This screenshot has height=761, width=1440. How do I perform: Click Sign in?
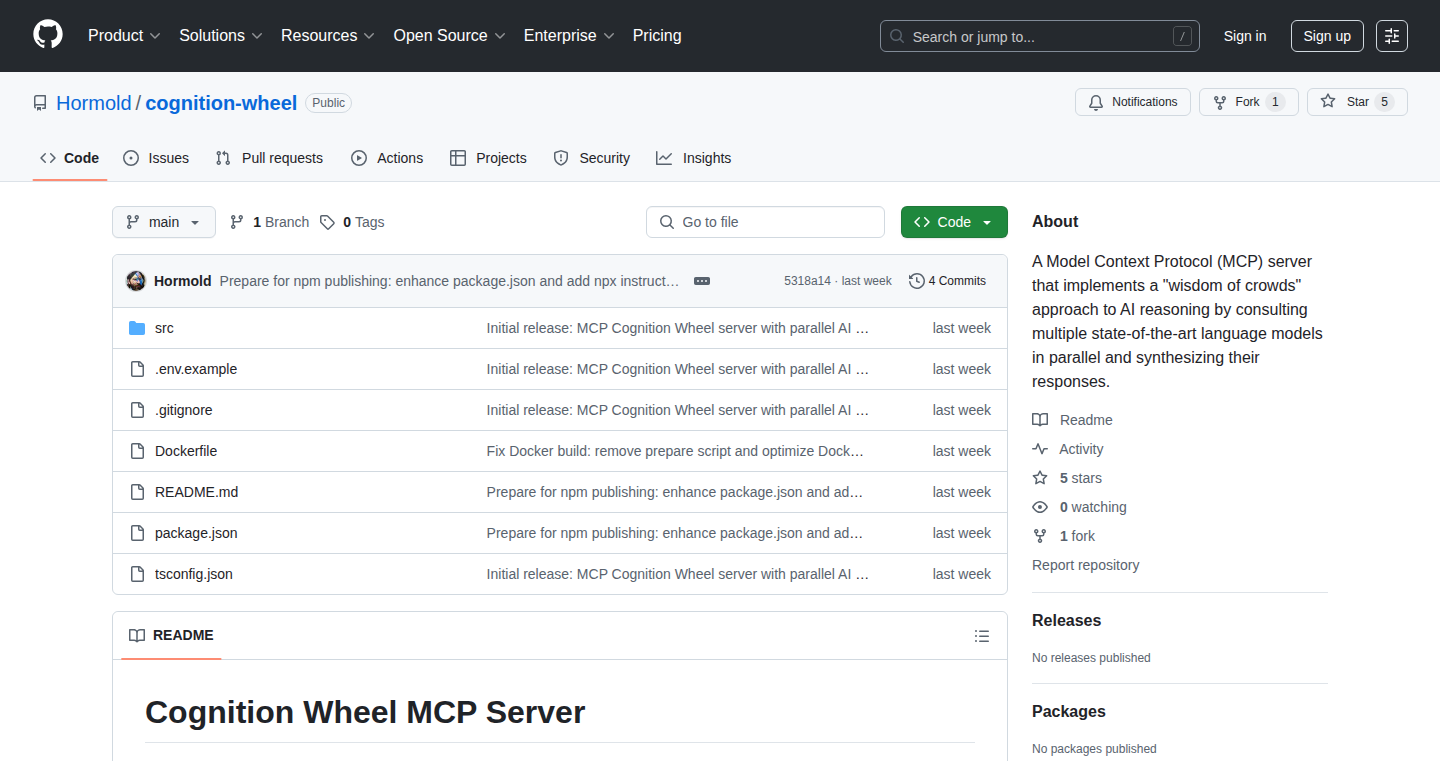pos(1245,36)
